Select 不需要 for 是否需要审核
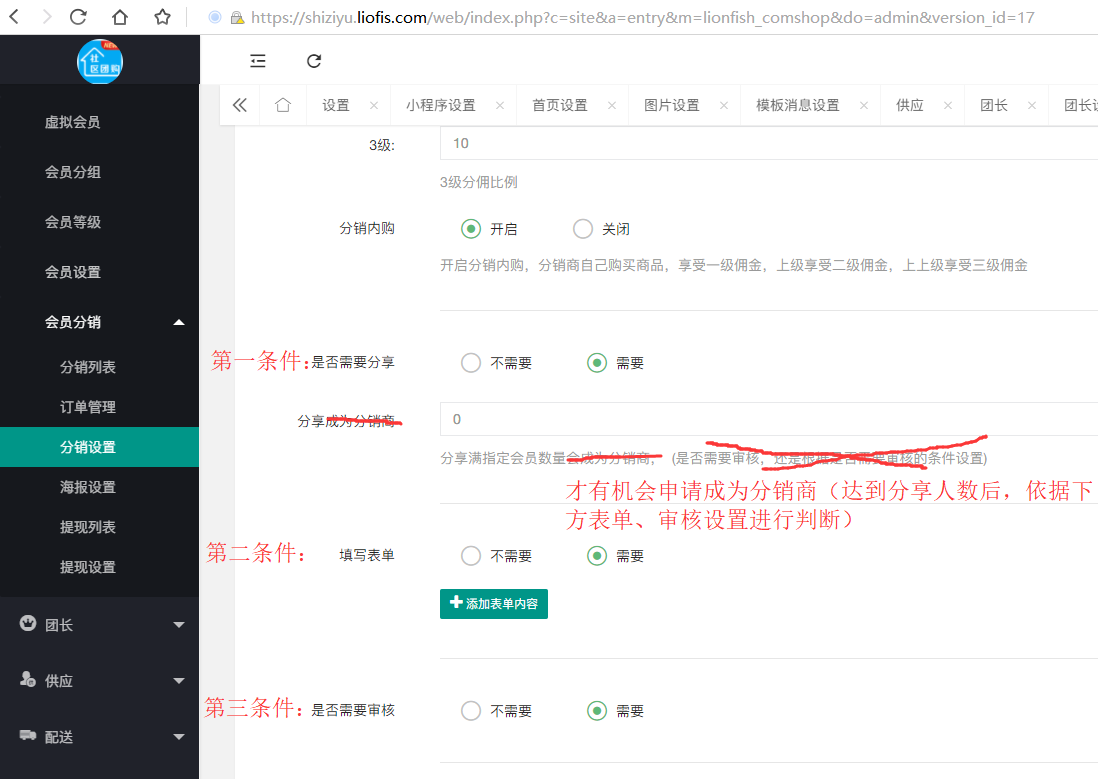 (471, 711)
